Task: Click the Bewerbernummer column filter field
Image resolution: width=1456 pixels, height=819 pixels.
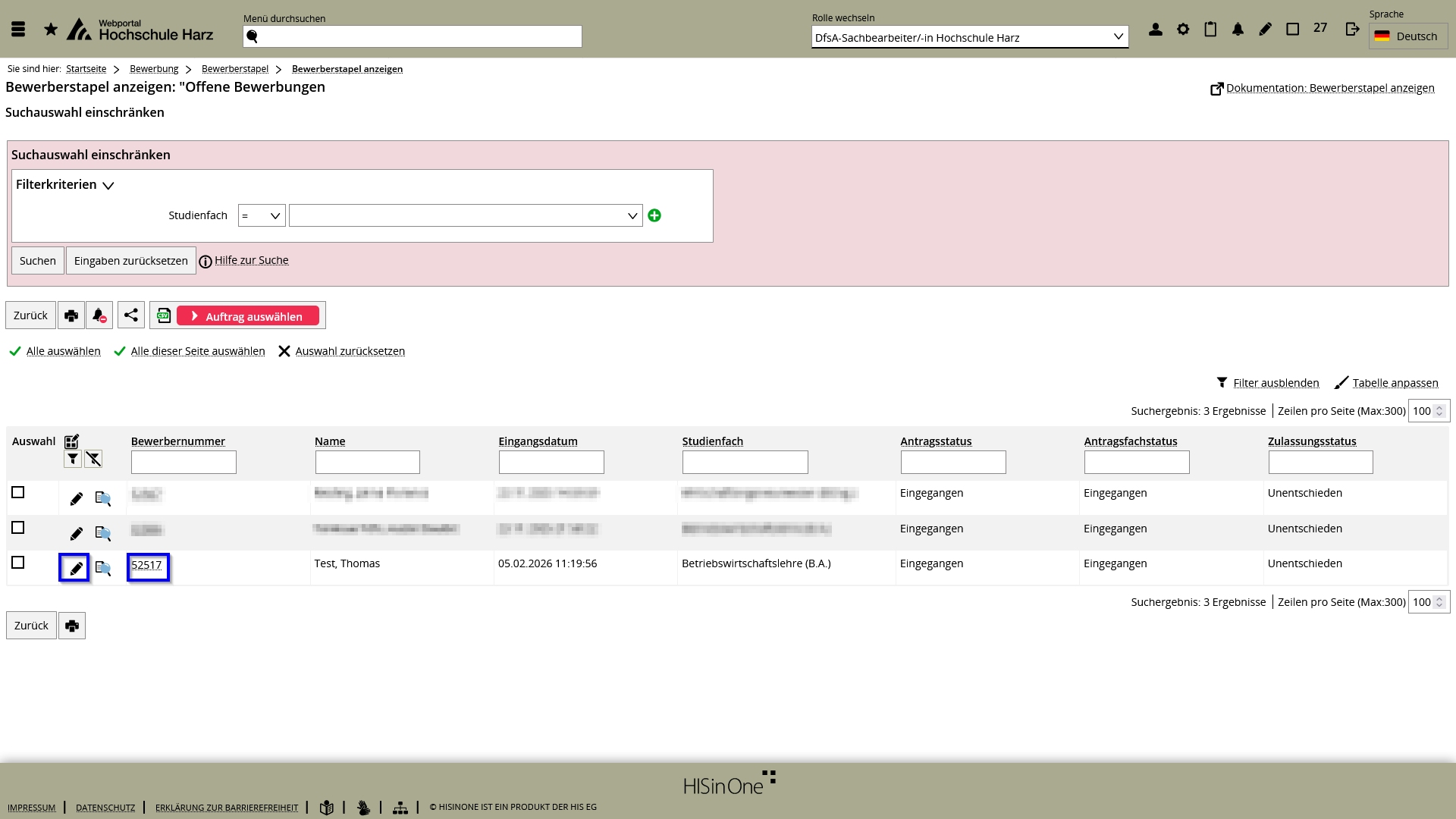Action: pos(184,463)
